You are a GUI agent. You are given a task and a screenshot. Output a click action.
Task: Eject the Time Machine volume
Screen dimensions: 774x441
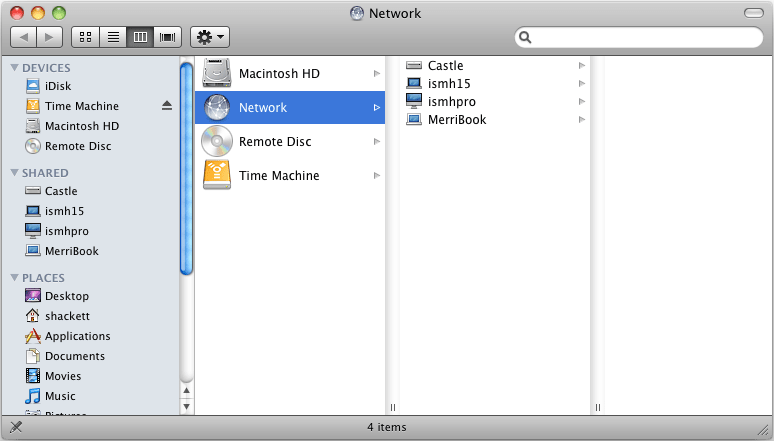[167, 106]
